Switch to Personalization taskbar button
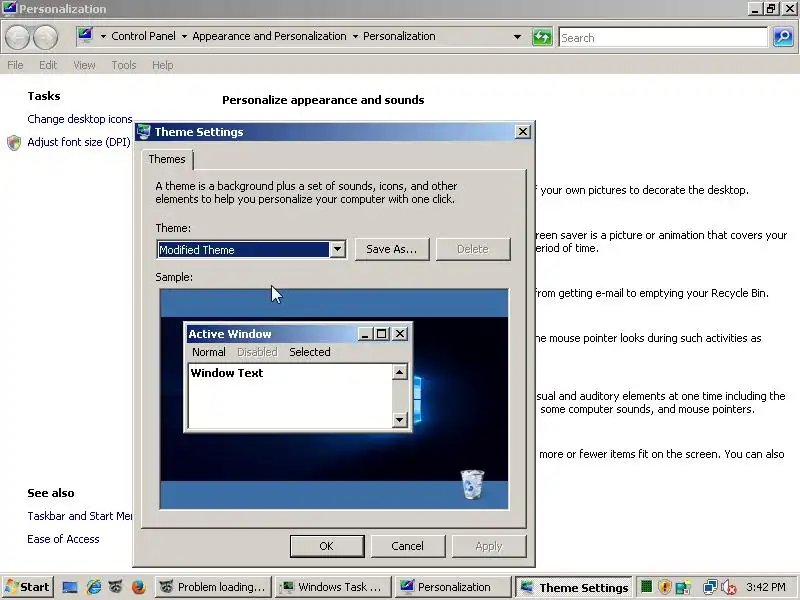This screenshot has height=600, width=800. point(453,587)
